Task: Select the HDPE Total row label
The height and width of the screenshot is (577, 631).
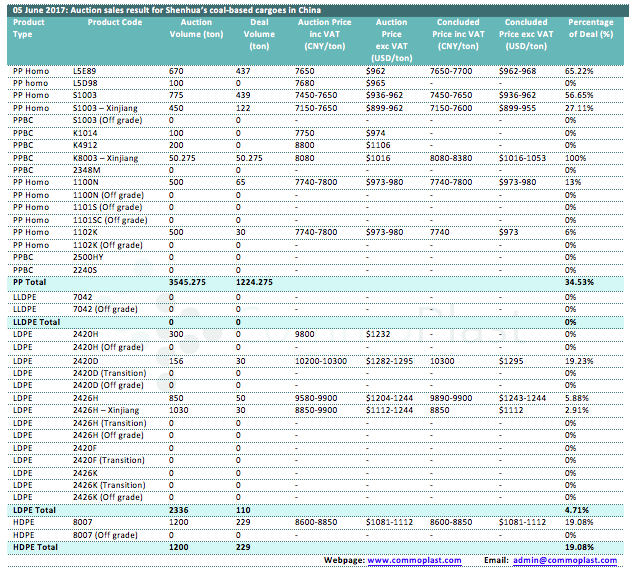Action: coord(33,547)
